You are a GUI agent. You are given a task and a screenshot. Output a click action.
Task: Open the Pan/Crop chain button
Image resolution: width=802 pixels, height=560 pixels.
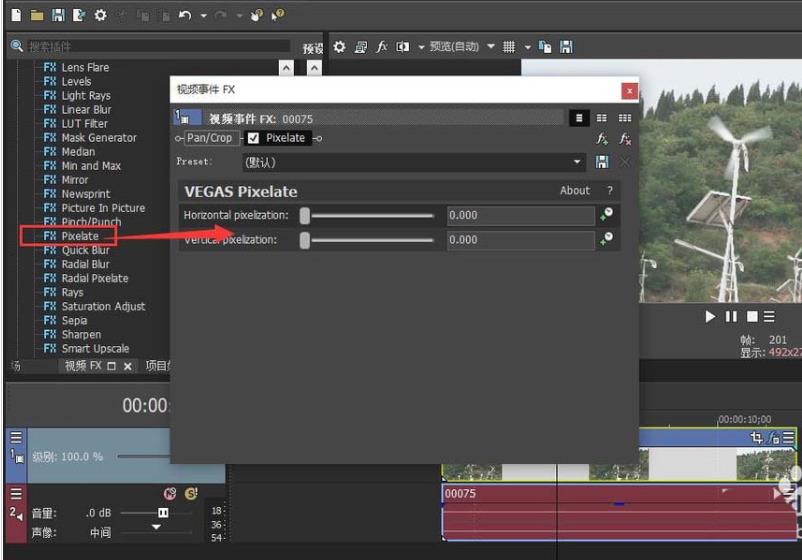coord(209,138)
